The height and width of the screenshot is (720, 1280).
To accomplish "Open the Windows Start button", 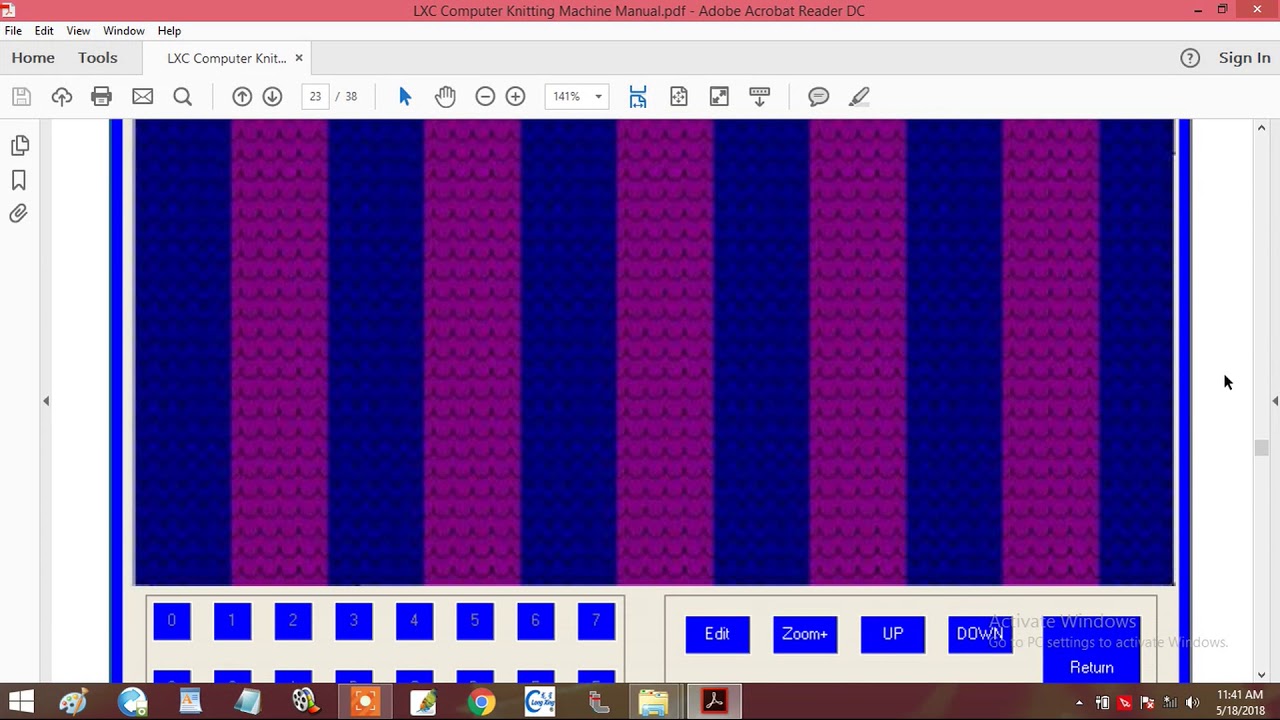I will click(x=20, y=702).
